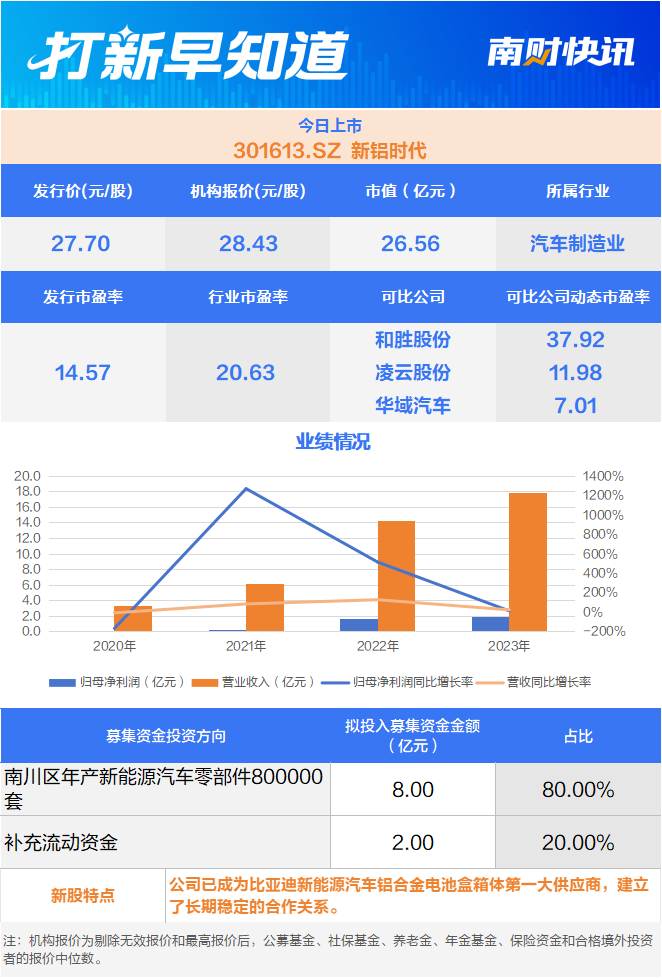Select the 南川区年产新能源汽车零部件800000套 row
The height and width of the screenshot is (978, 662).
(165, 789)
